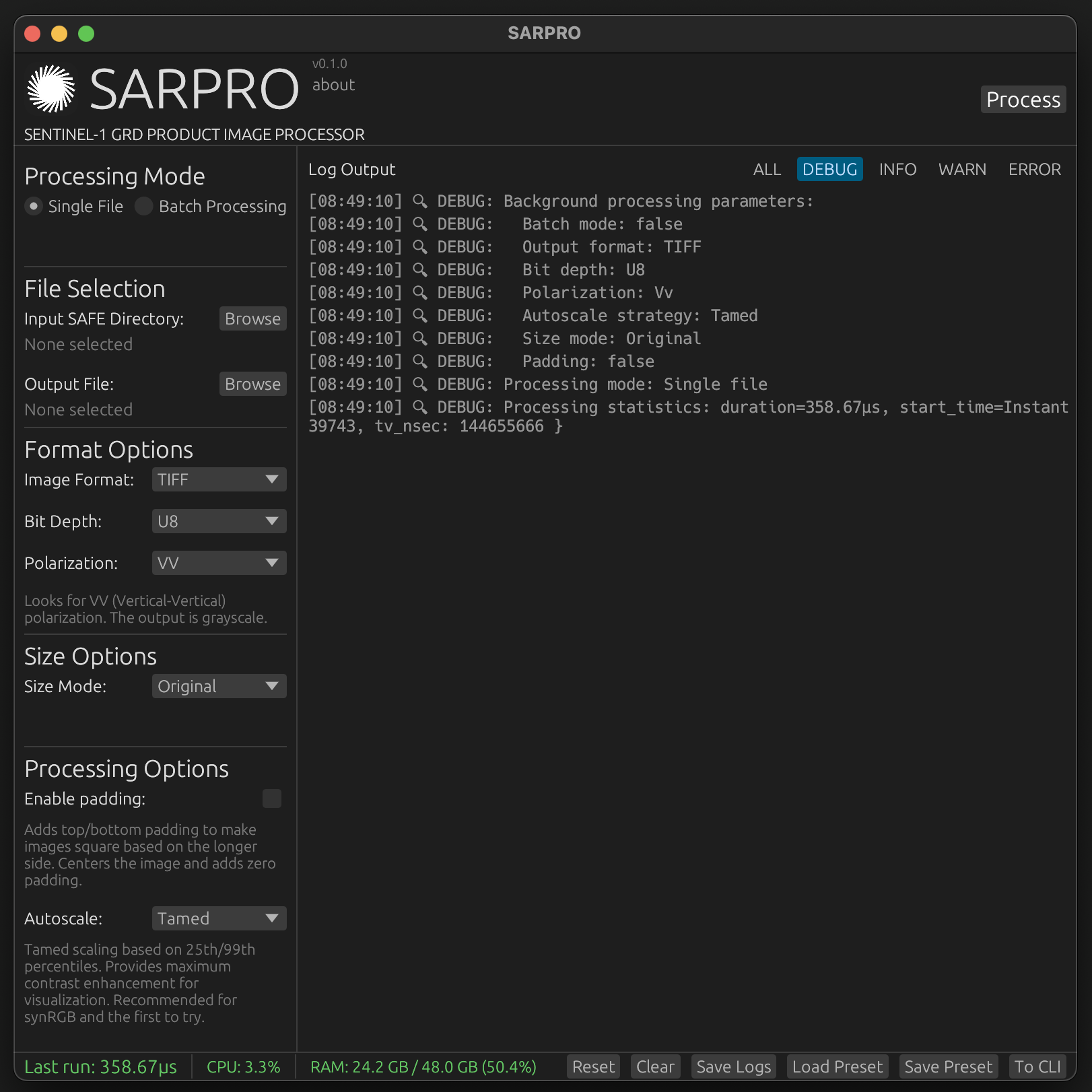This screenshot has width=1092, height=1092.
Task: Show ALL log messages
Action: (x=767, y=169)
